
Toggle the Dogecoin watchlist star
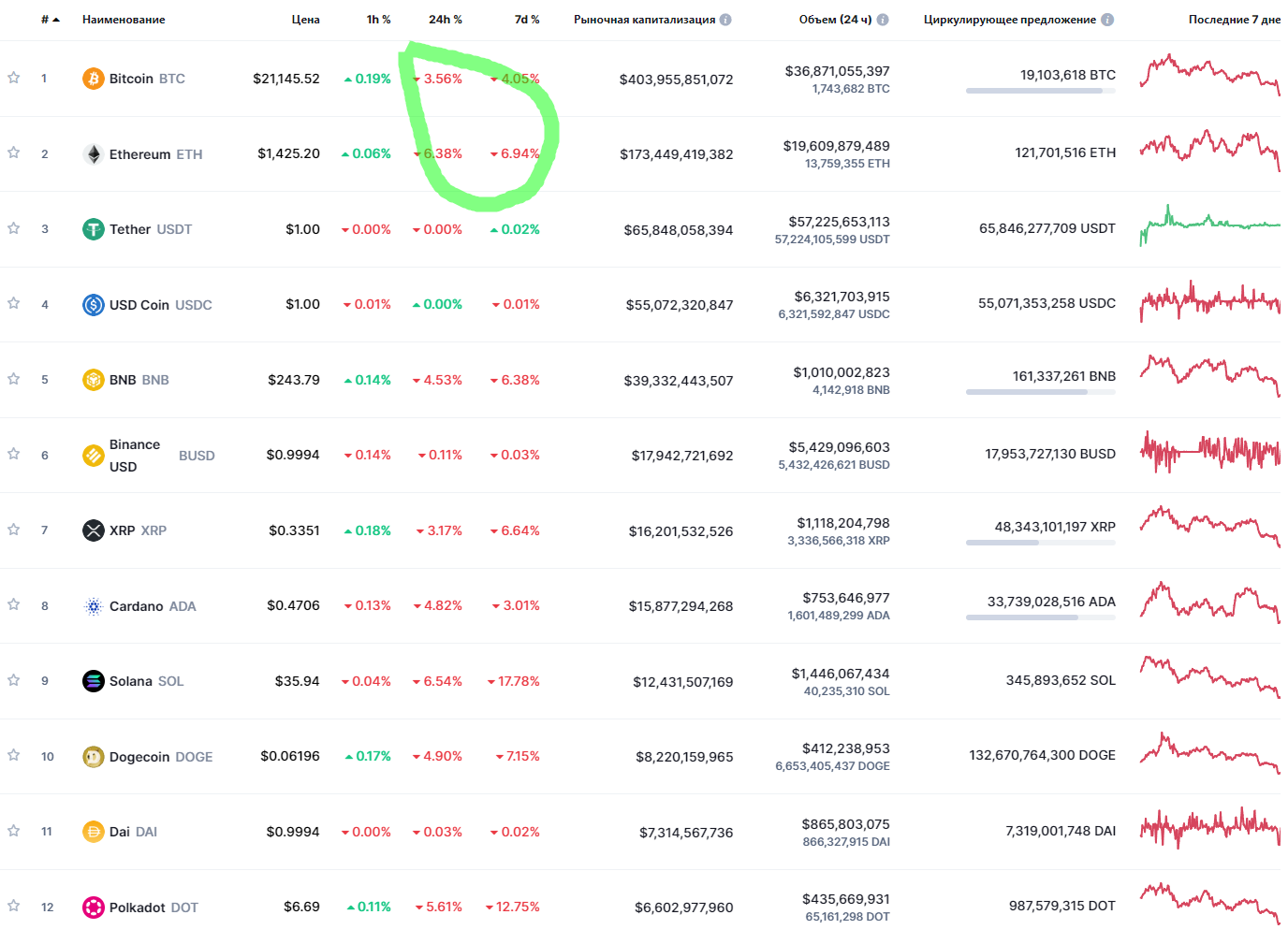tap(14, 755)
